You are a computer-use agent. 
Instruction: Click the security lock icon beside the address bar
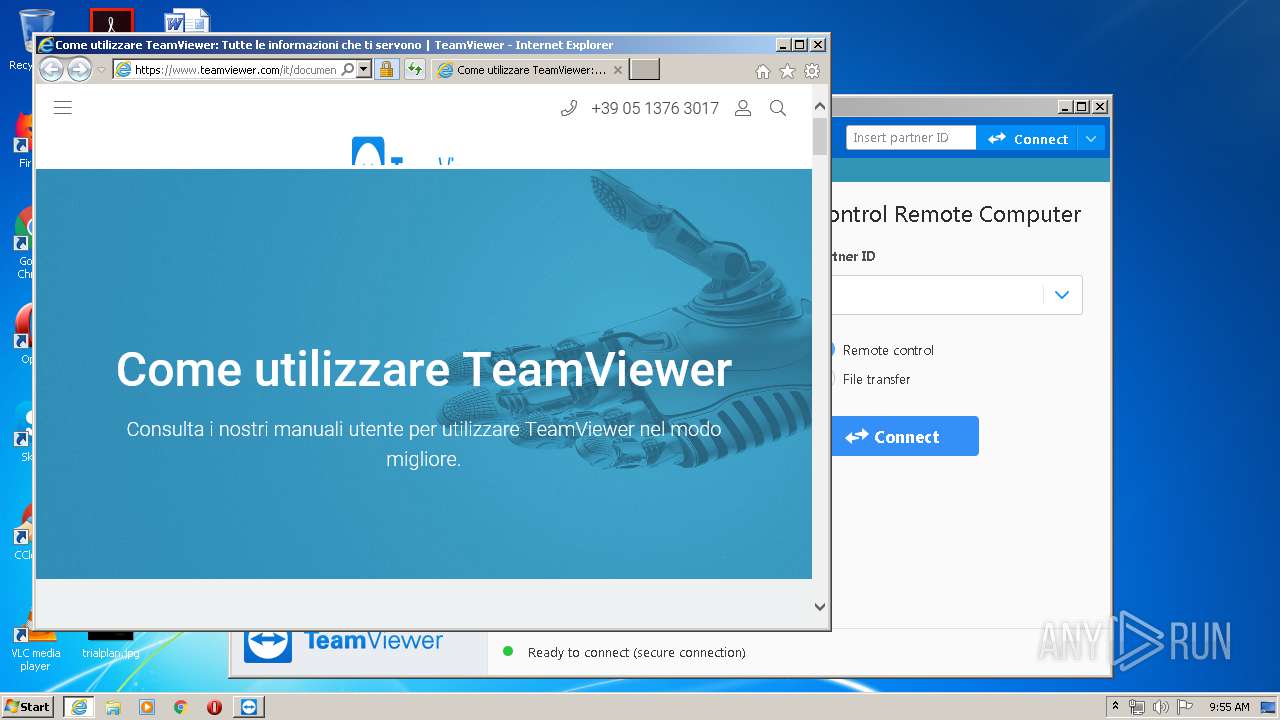coord(387,69)
